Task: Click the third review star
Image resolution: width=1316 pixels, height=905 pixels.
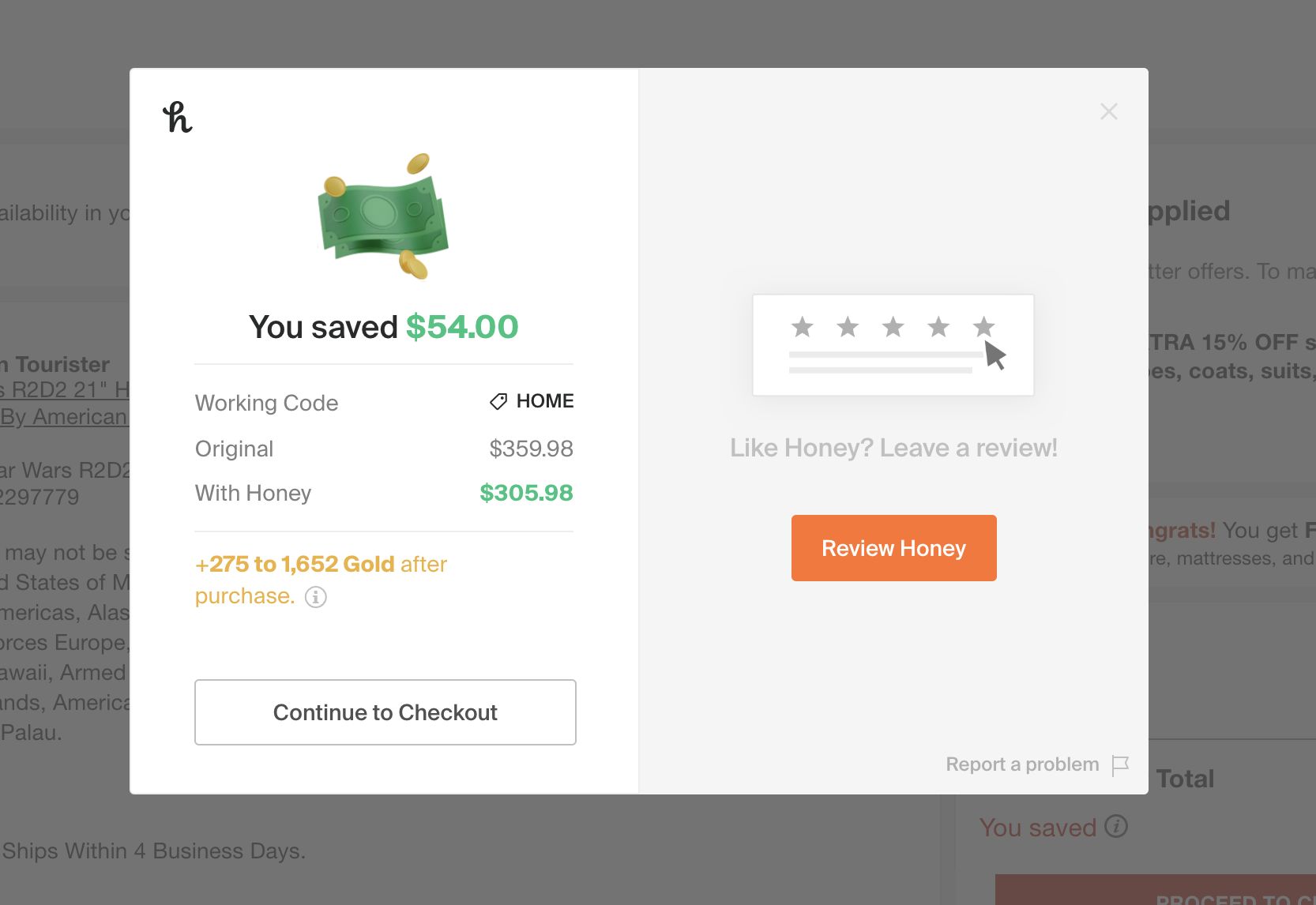Action: 893,326
